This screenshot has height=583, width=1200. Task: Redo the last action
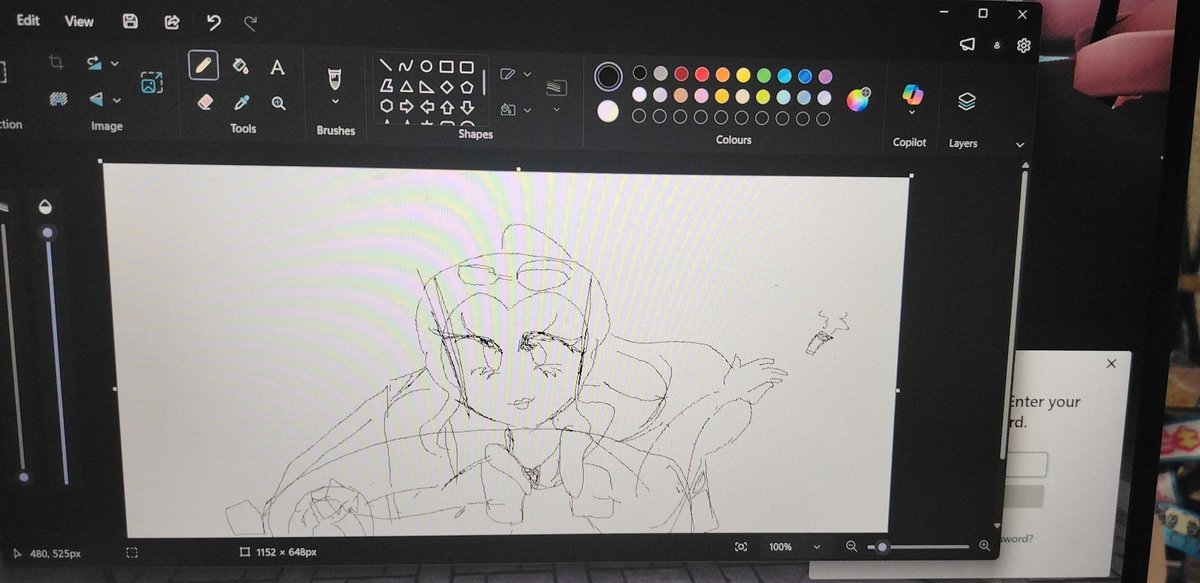click(x=250, y=21)
